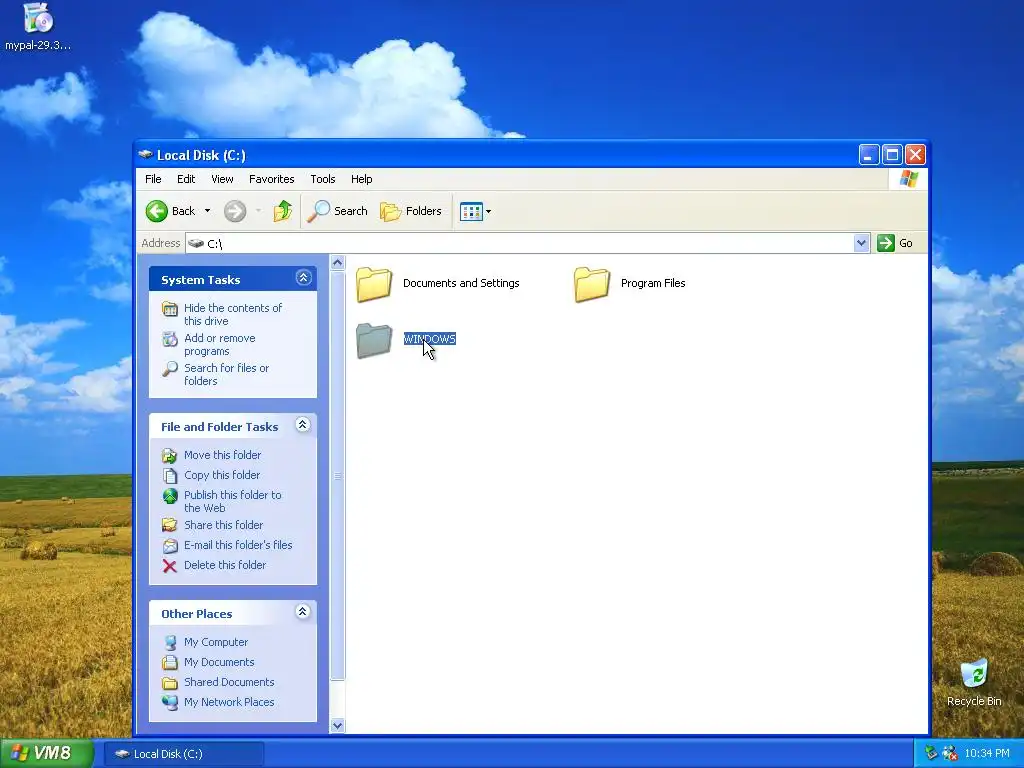The height and width of the screenshot is (768, 1024).
Task: Click the magnifier Search for files icon
Action: 170,369
